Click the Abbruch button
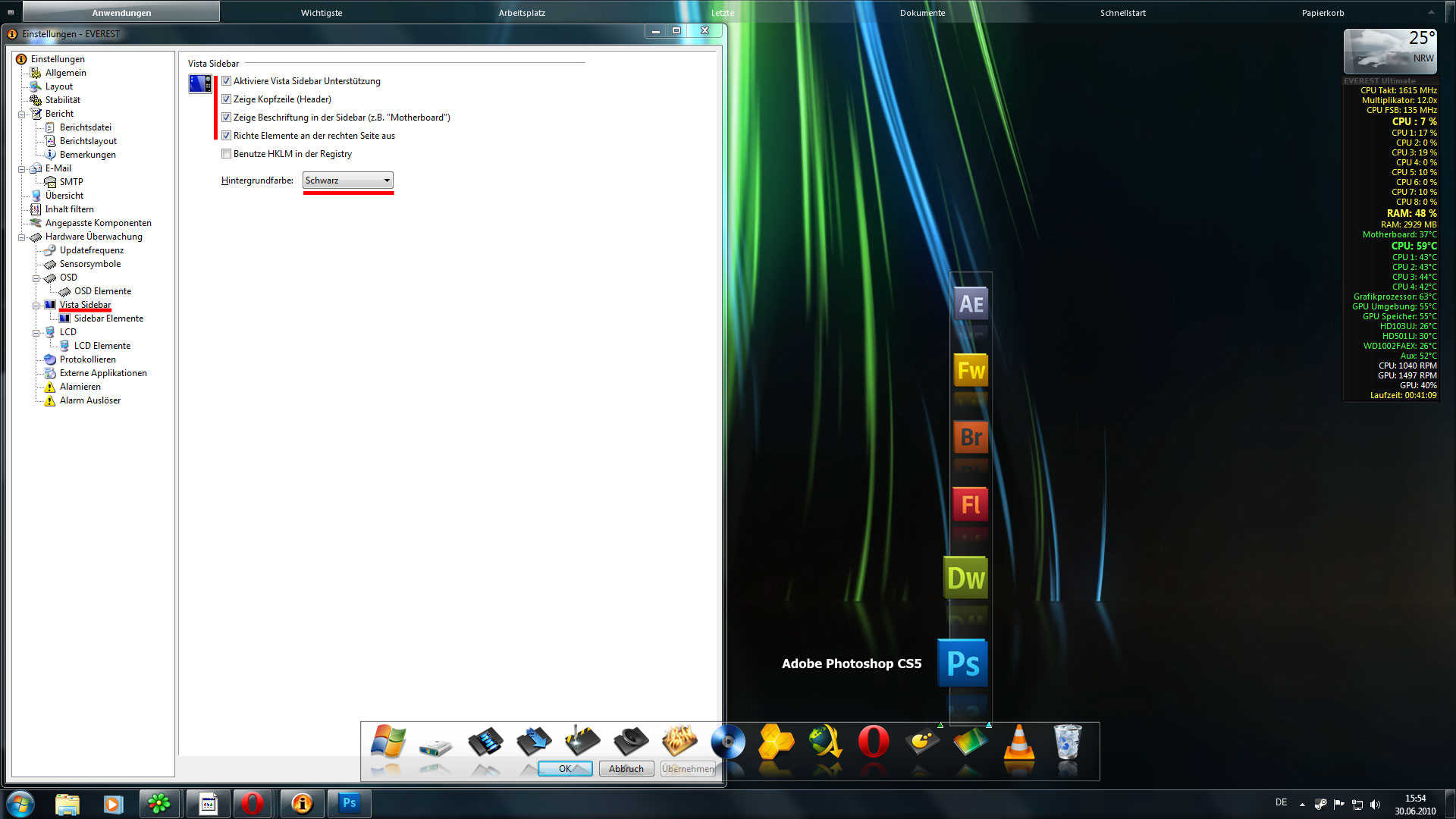1456x819 pixels. tap(626, 768)
